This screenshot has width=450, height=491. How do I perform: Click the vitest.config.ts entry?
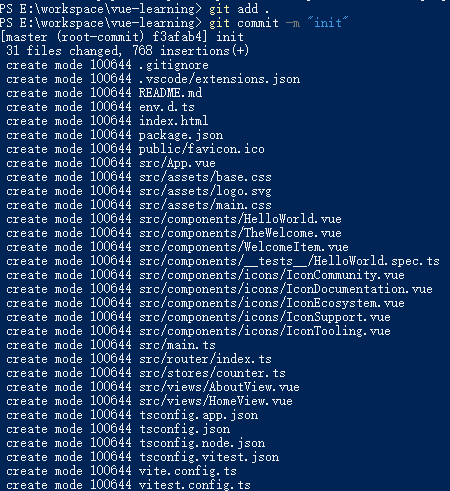coord(195,485)
